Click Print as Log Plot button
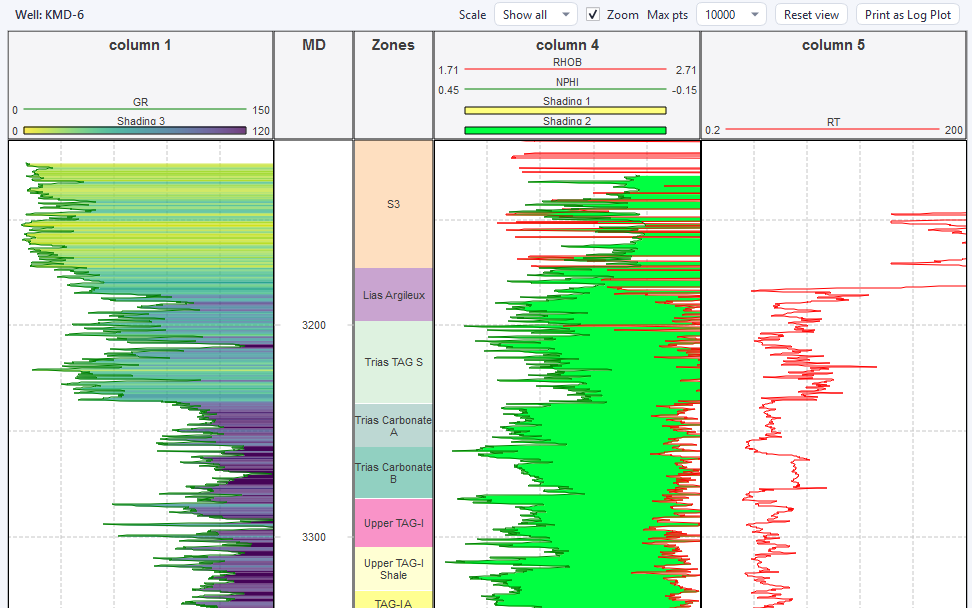This screenshot has height=608, width=972. [x=908, y=14]
